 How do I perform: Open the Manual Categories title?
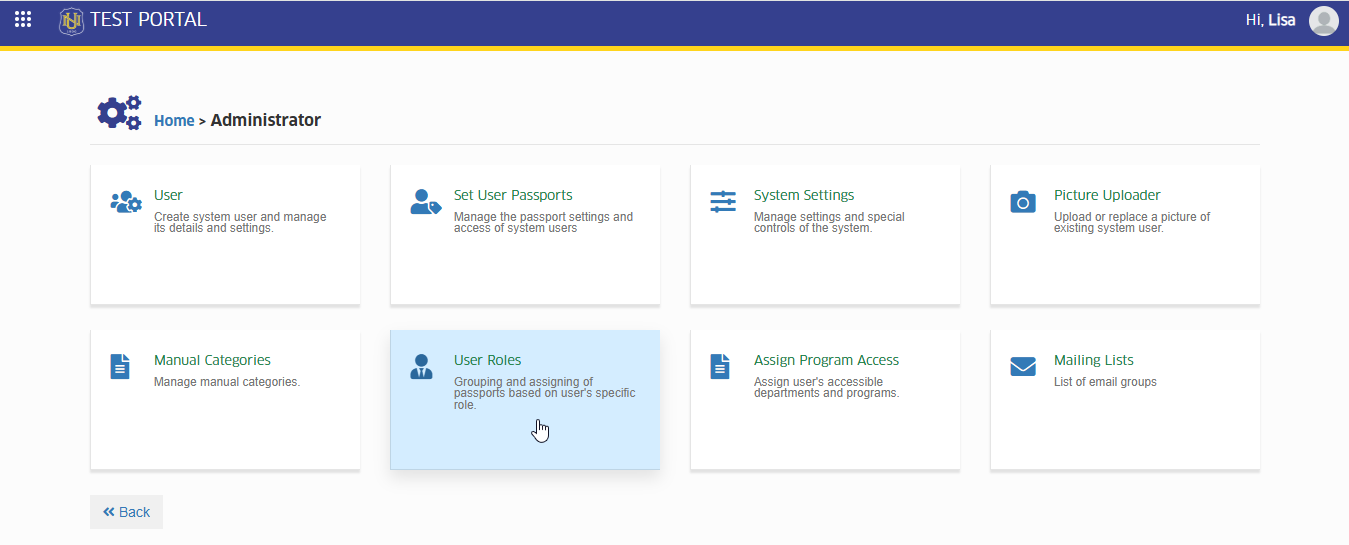coord(212,360)
